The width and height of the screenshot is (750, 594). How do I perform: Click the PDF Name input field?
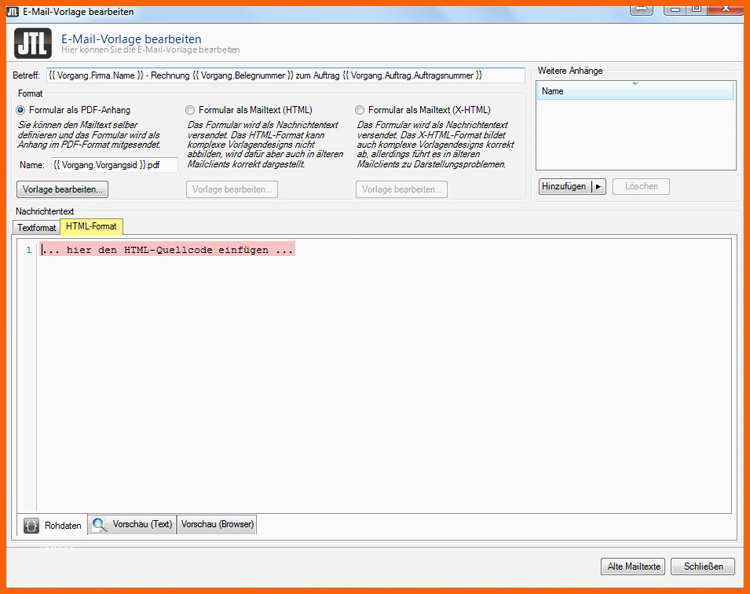[114, 165]
